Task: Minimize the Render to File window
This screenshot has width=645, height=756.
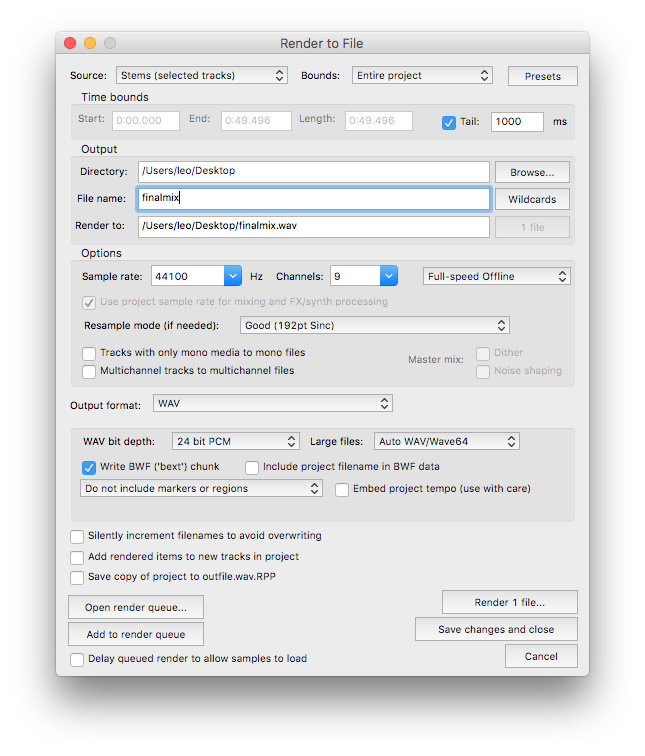Action: (90, 43)
